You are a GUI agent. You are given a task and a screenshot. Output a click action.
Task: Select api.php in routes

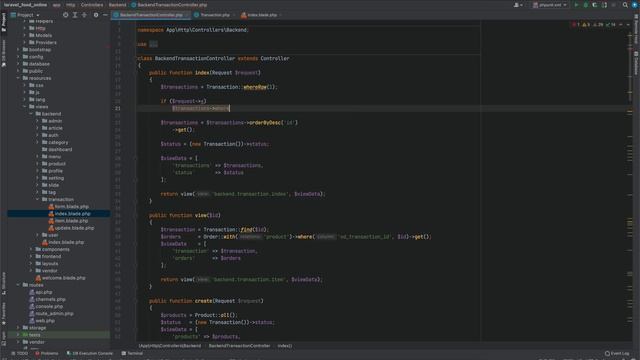click(x=40, y=292)
